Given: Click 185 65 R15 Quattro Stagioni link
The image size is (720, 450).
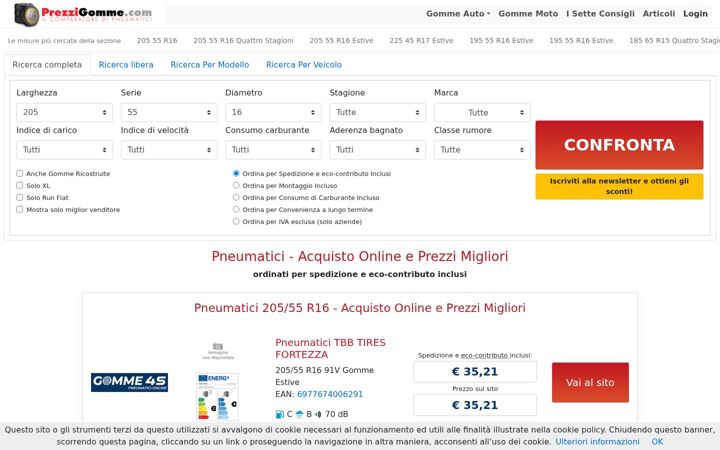Looking at the screenshot, I should pyautogui.click(x=674, y=40).
